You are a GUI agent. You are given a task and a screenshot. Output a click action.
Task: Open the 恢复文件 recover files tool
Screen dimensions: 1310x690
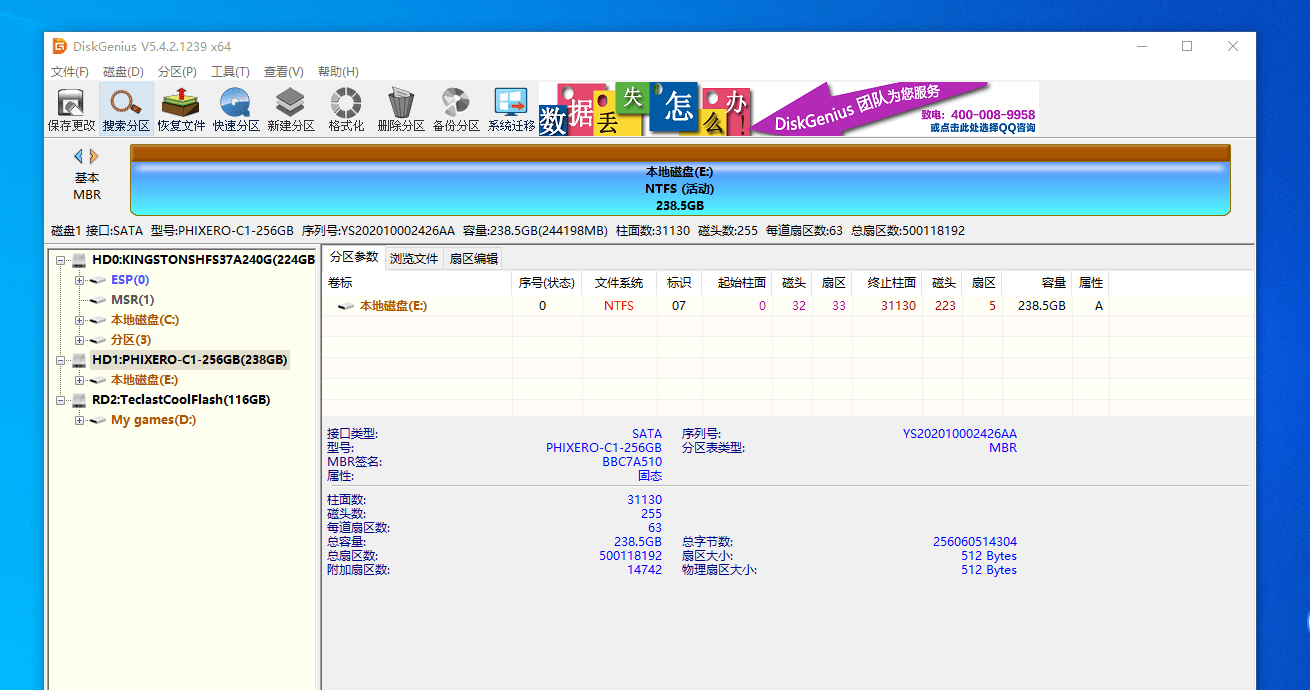181,109
